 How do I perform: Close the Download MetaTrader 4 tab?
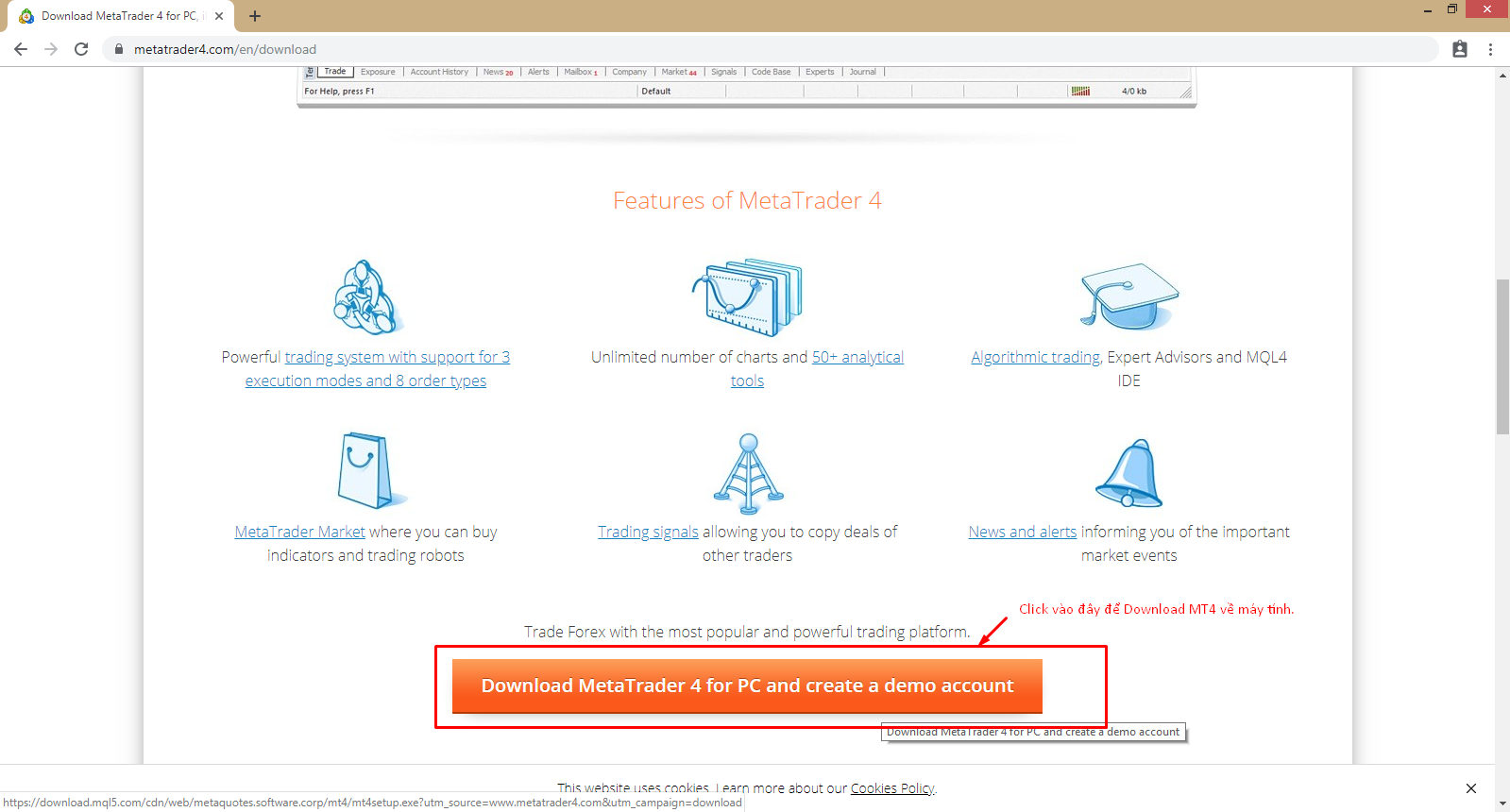219,16
